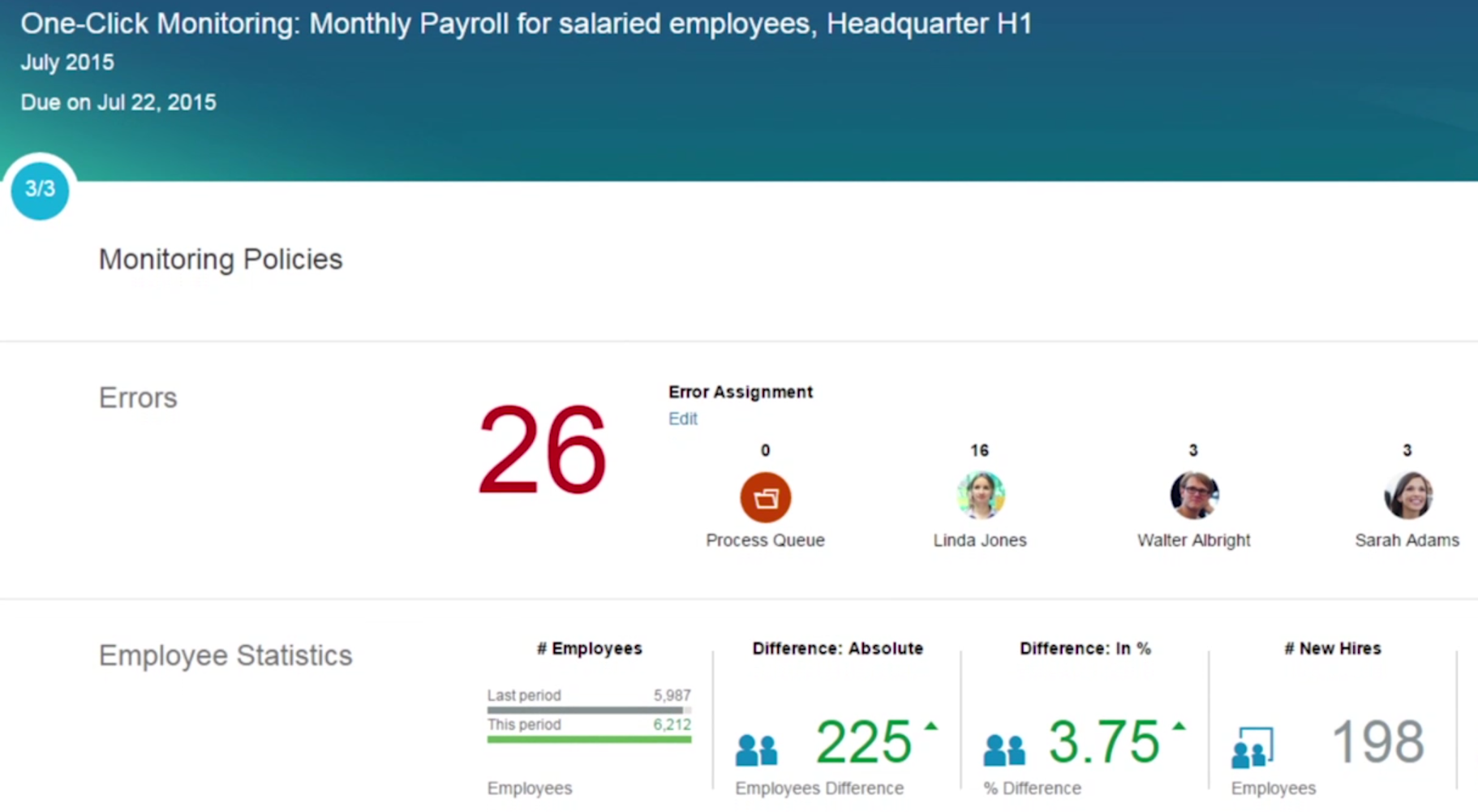The width and height of the screenshot is (1478, 812).
Task: Click Walter Albright's profile picture
Action: 1192,495
